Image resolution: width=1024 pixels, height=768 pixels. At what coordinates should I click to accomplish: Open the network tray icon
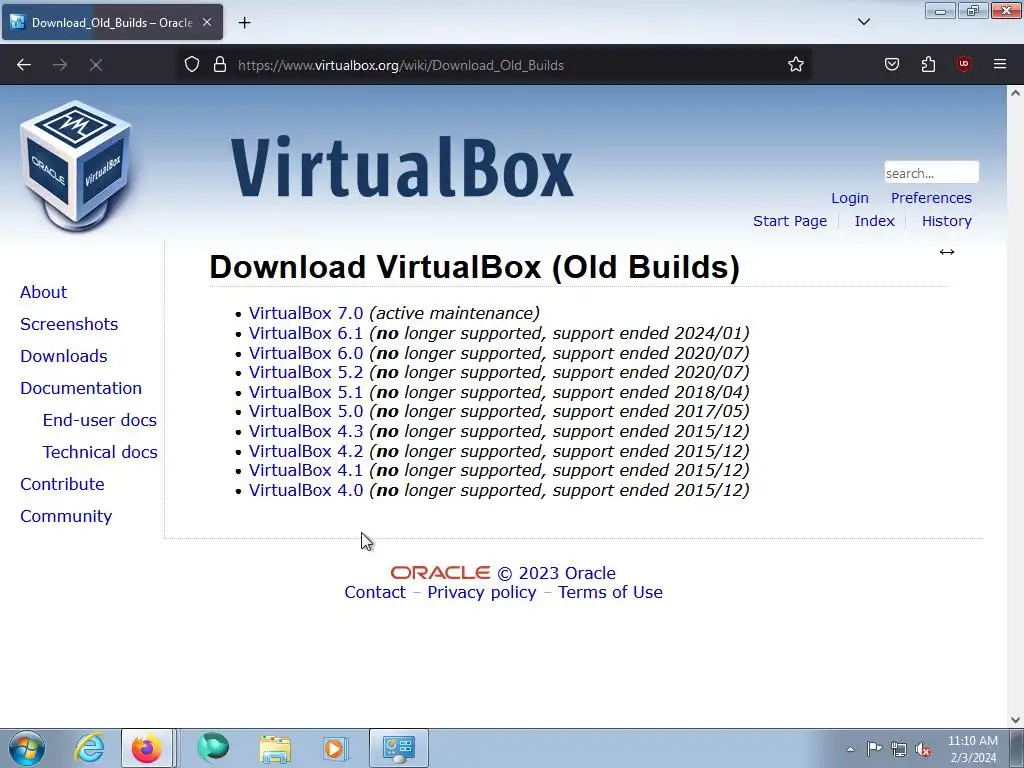tap(899, 749)
